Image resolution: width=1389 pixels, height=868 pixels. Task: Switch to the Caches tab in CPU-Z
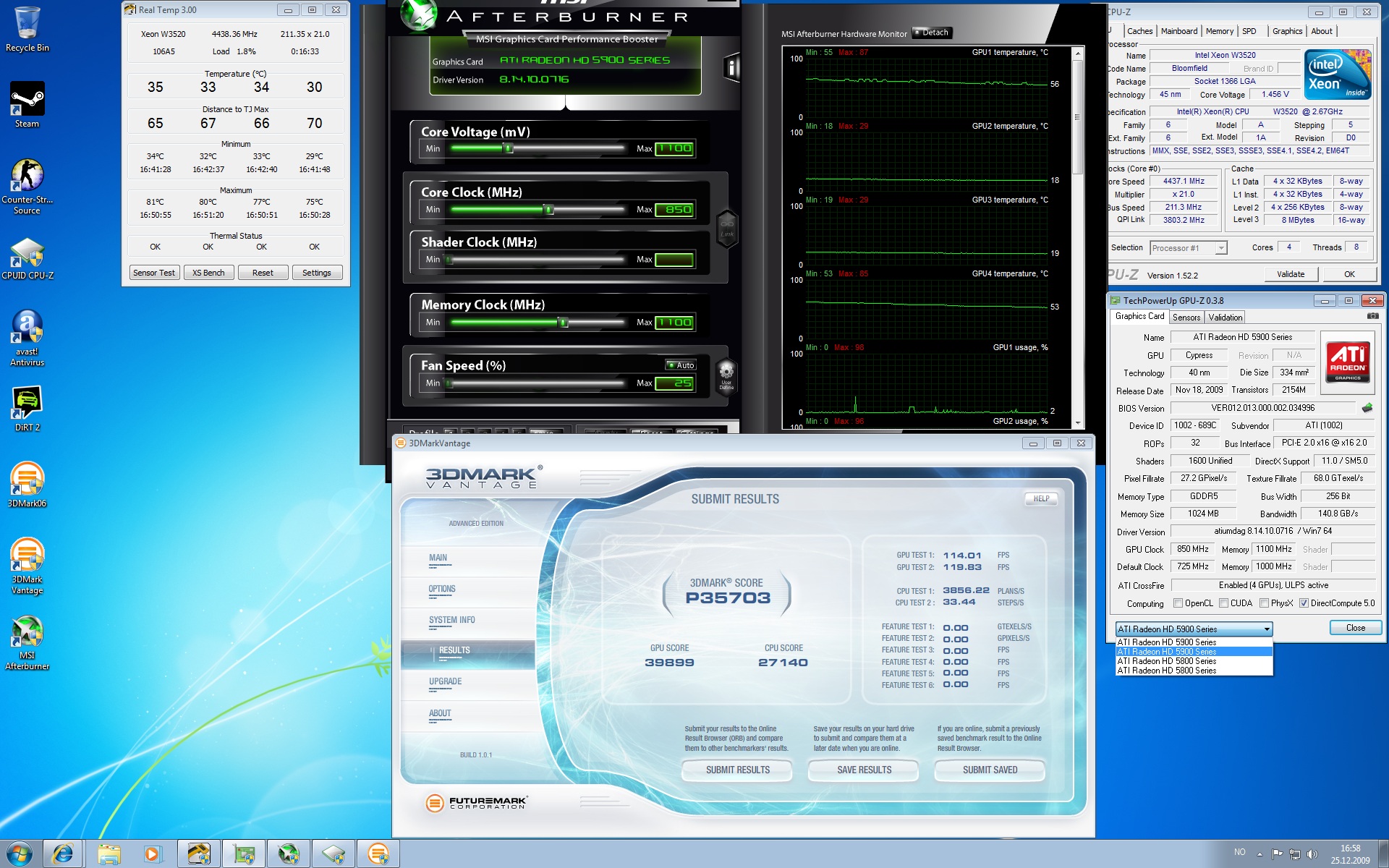[1139, 31]
